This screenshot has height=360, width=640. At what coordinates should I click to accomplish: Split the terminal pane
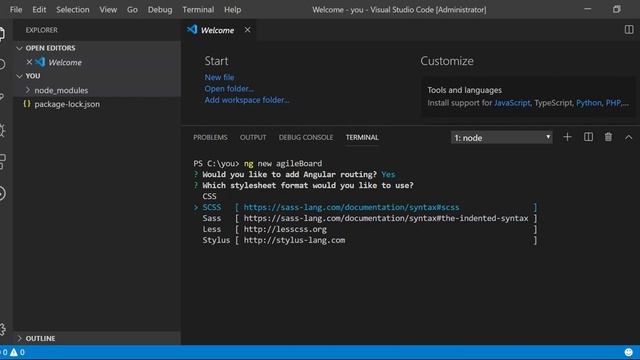coord(588,137)
